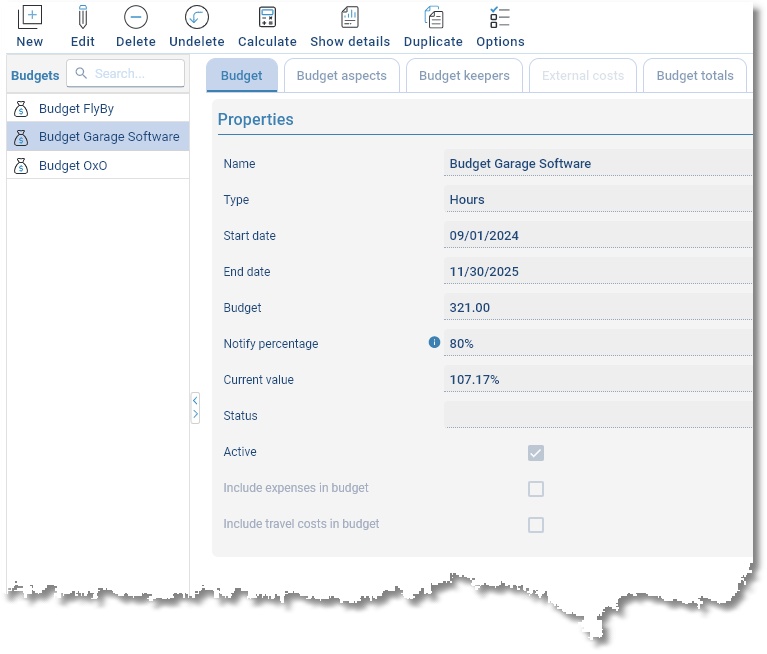
Task: Click the Name label
Action: pos(239,163)
